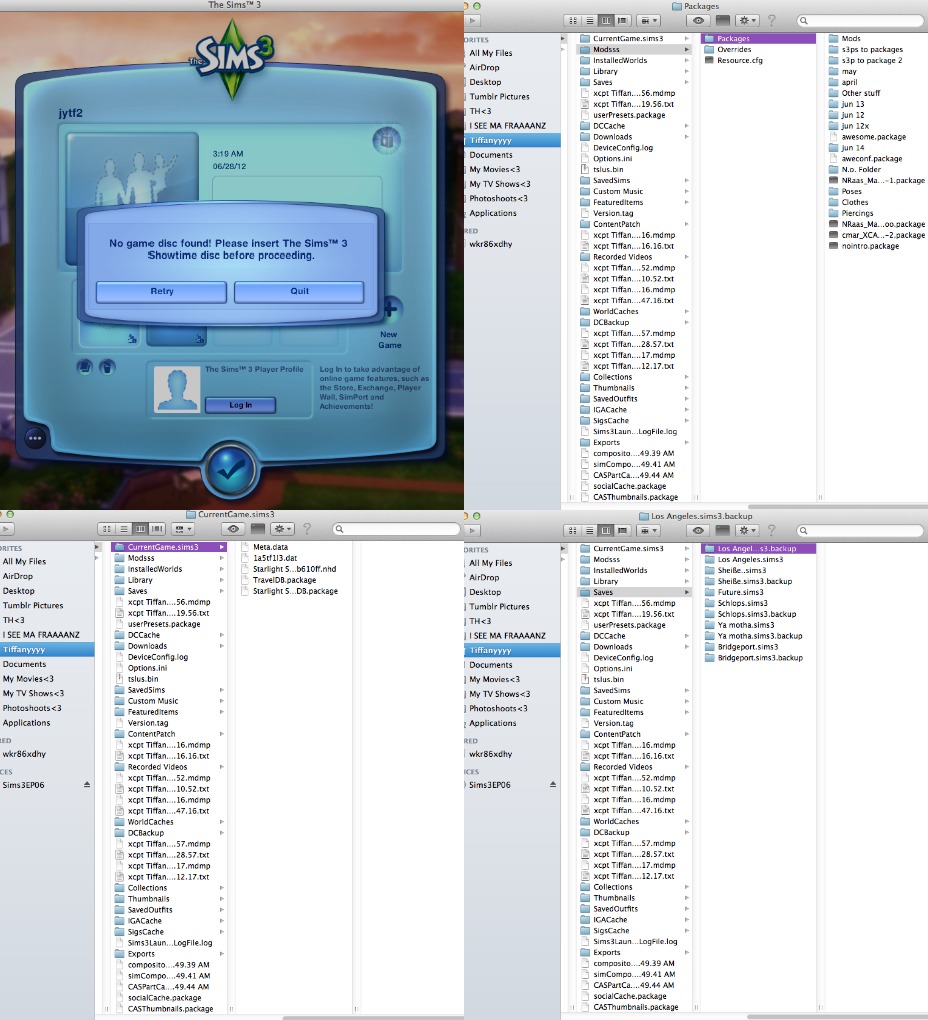Open Quick Look in the Los Angeles backup window

[698, 528]
